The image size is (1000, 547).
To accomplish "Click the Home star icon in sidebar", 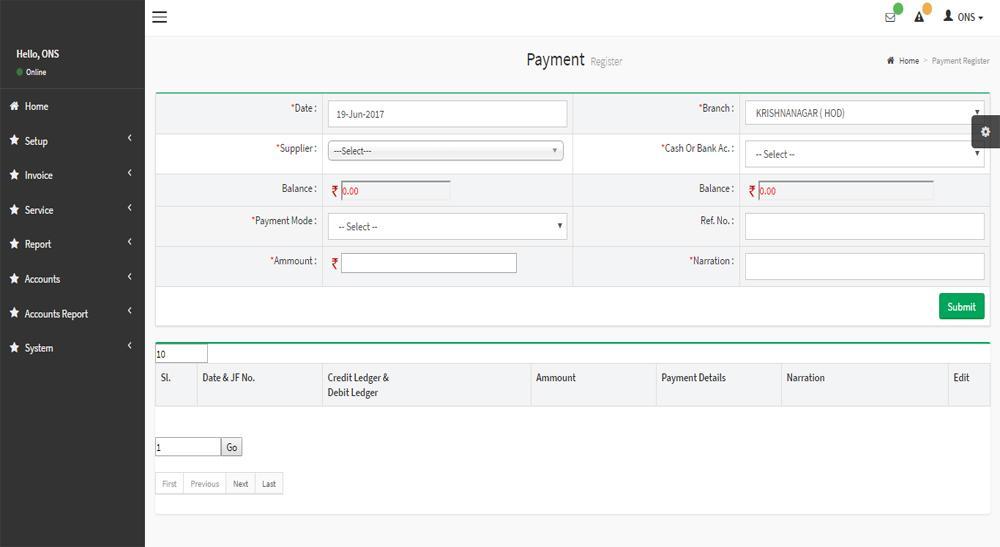I will pyautogui.click(x=14, y=106).
